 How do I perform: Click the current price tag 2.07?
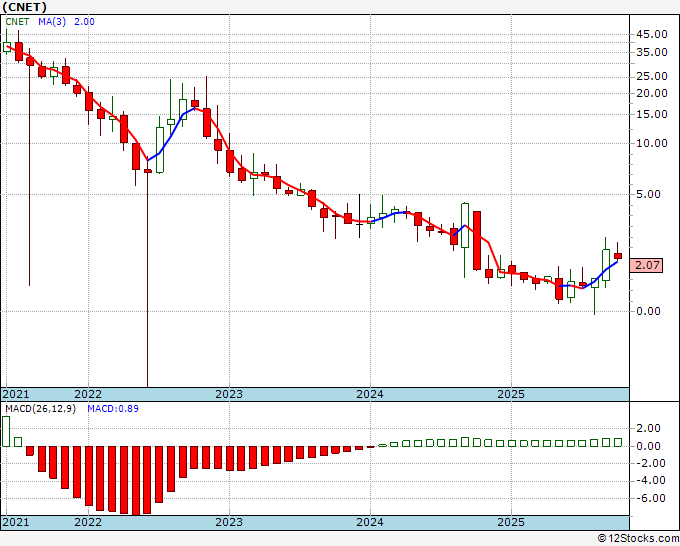tap(647, 265)
